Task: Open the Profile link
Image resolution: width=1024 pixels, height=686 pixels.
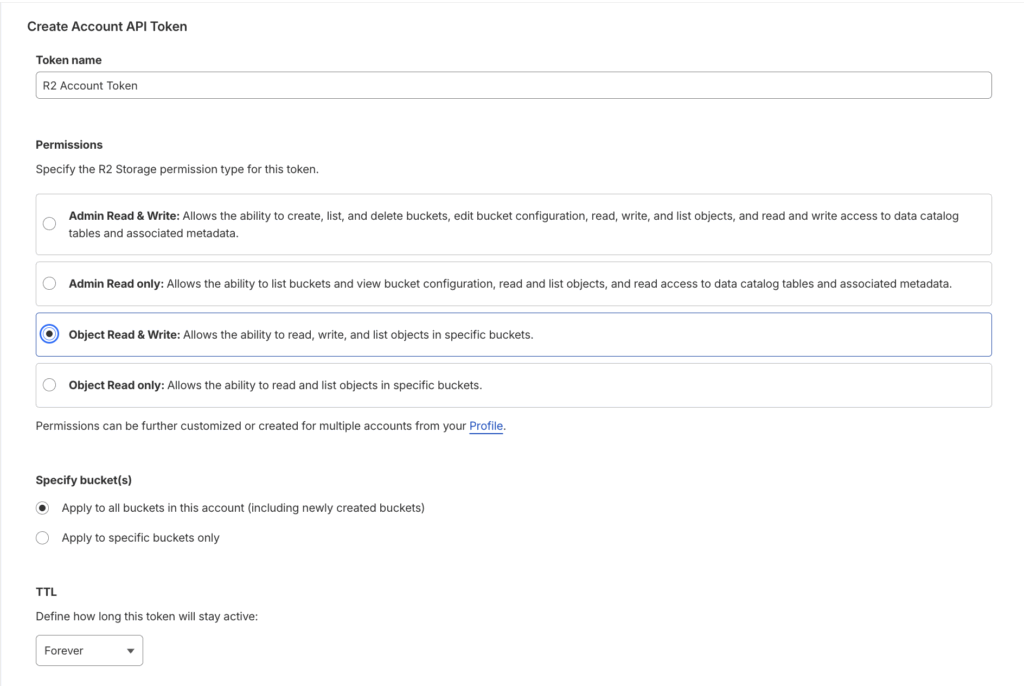Action: 486,426
